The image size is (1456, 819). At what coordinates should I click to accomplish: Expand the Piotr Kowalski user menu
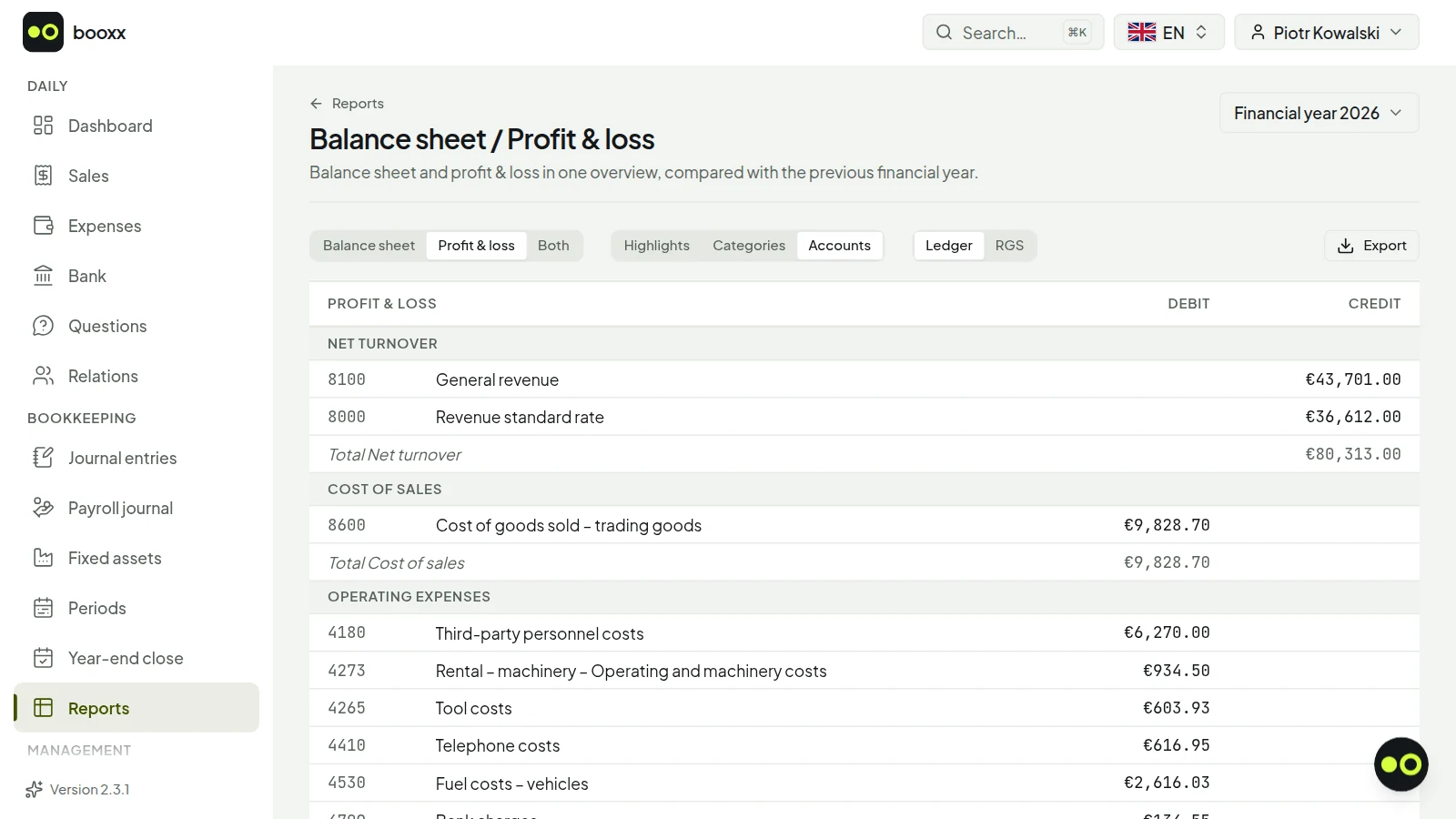coord(1326,33)
